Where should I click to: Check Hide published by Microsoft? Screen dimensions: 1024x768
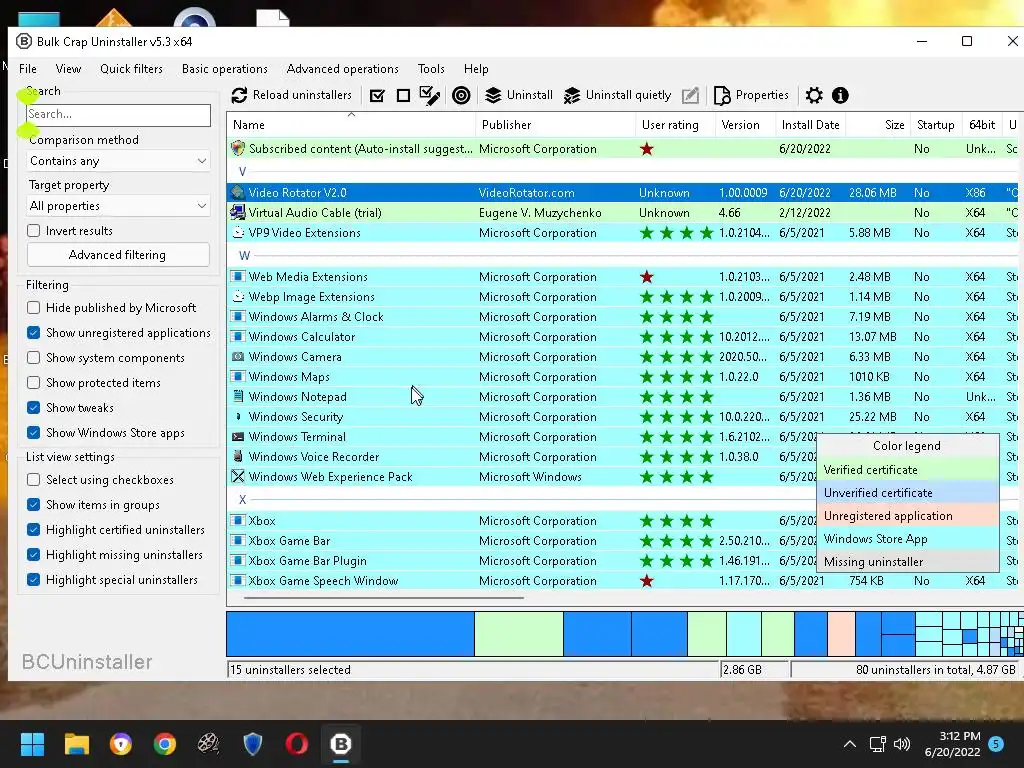click(x=33, y=308)
